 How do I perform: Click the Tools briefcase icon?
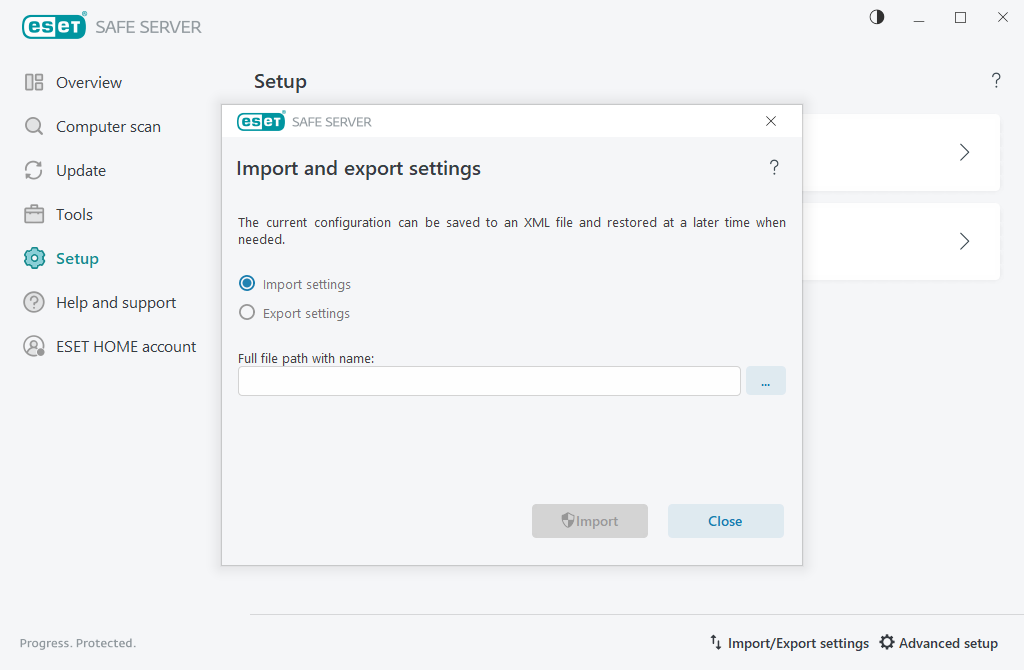click(x=34, y=214)
